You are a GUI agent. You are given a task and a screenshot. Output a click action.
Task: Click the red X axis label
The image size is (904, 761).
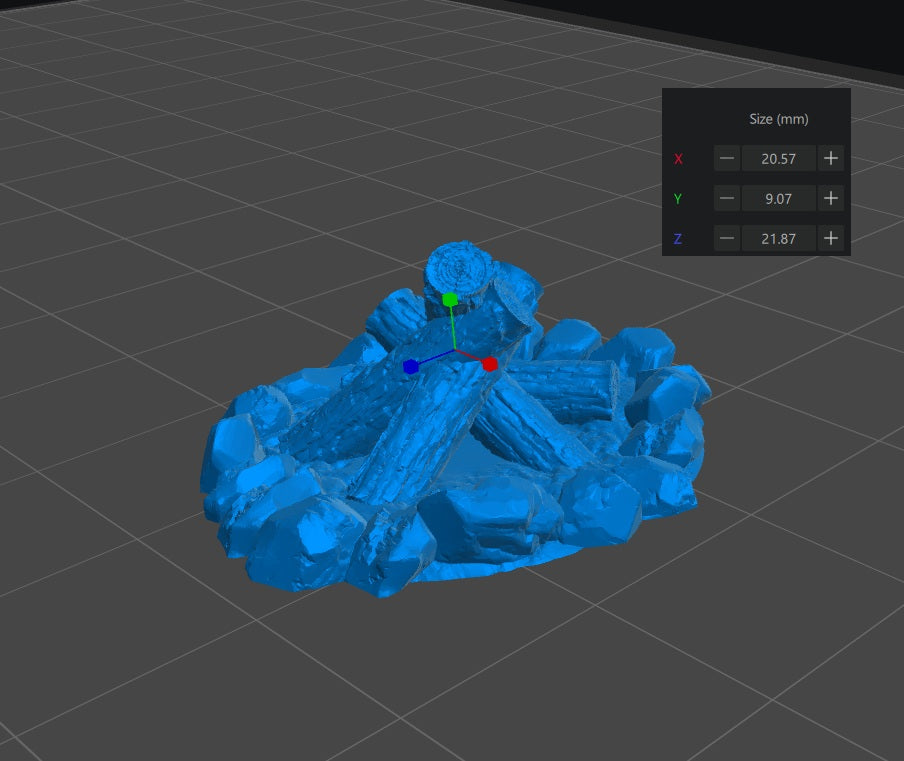[x=678, y=159]
